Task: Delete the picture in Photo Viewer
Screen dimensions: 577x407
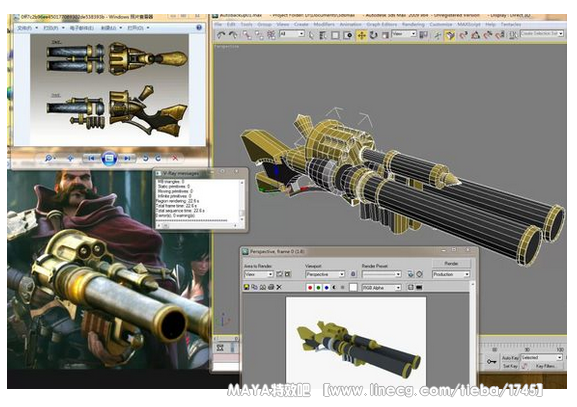Action: pyautogui.click(x=175, y=158)
